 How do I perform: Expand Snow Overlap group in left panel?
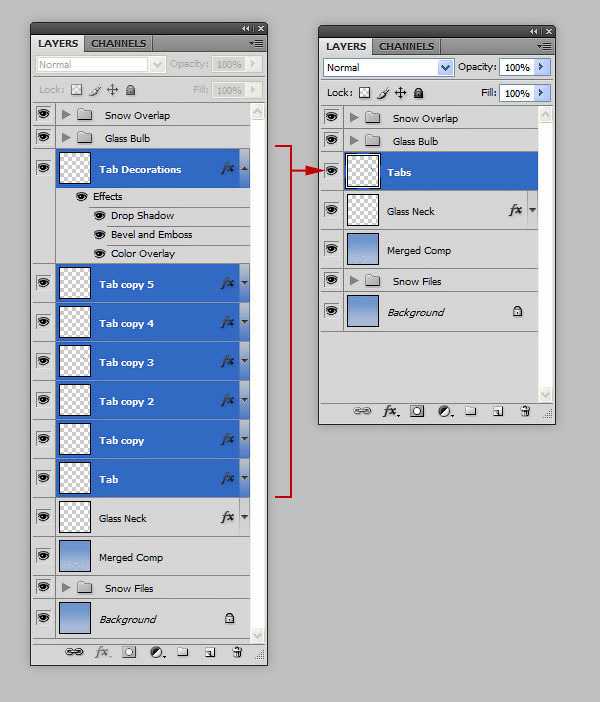point(66,114)
